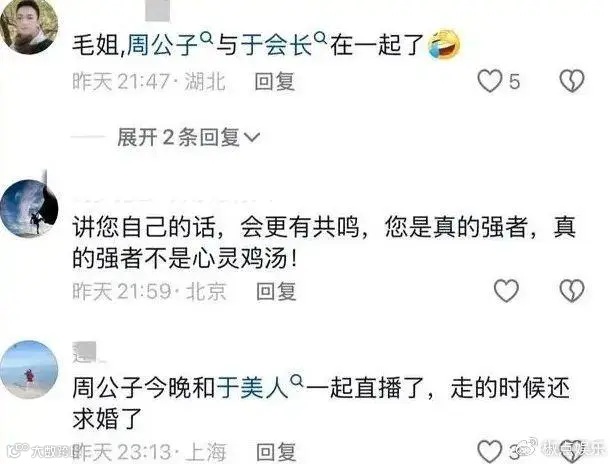This screenshot has height=464, width=613.
Task: Open second commenter's rock climber avatar
Action: 29,208
